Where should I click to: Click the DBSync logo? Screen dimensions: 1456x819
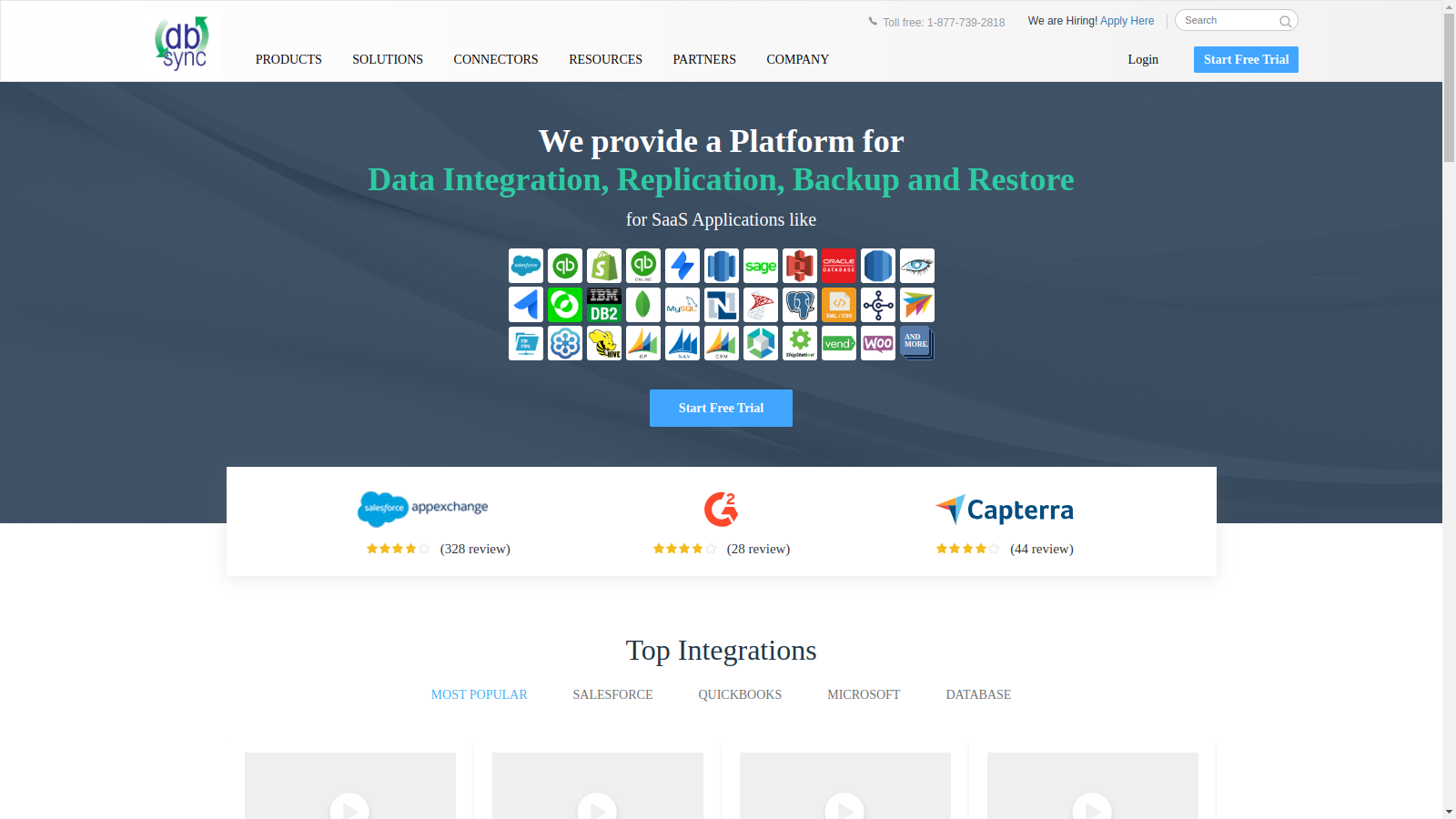point(182,43)
